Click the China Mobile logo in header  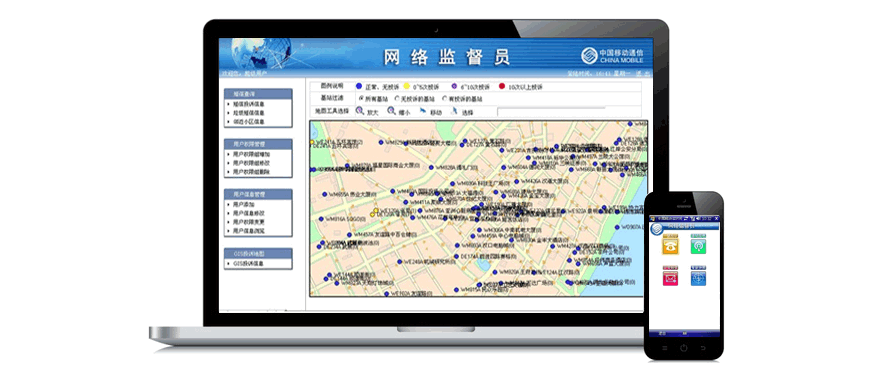click(x=613, y=56)
